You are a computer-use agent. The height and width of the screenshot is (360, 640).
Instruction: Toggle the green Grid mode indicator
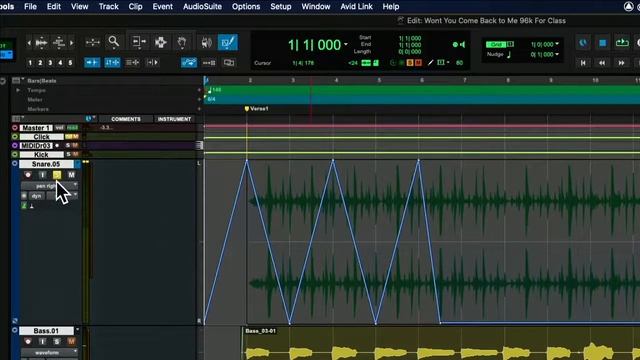(496, 44)
